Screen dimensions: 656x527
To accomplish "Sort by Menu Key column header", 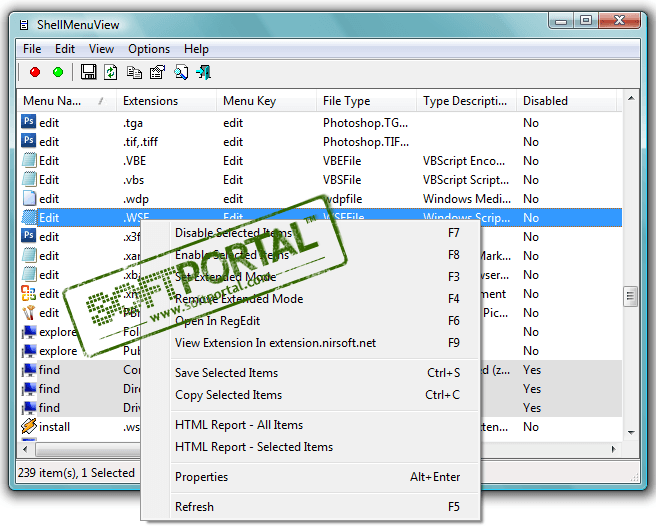I will [x=266, y=101].
